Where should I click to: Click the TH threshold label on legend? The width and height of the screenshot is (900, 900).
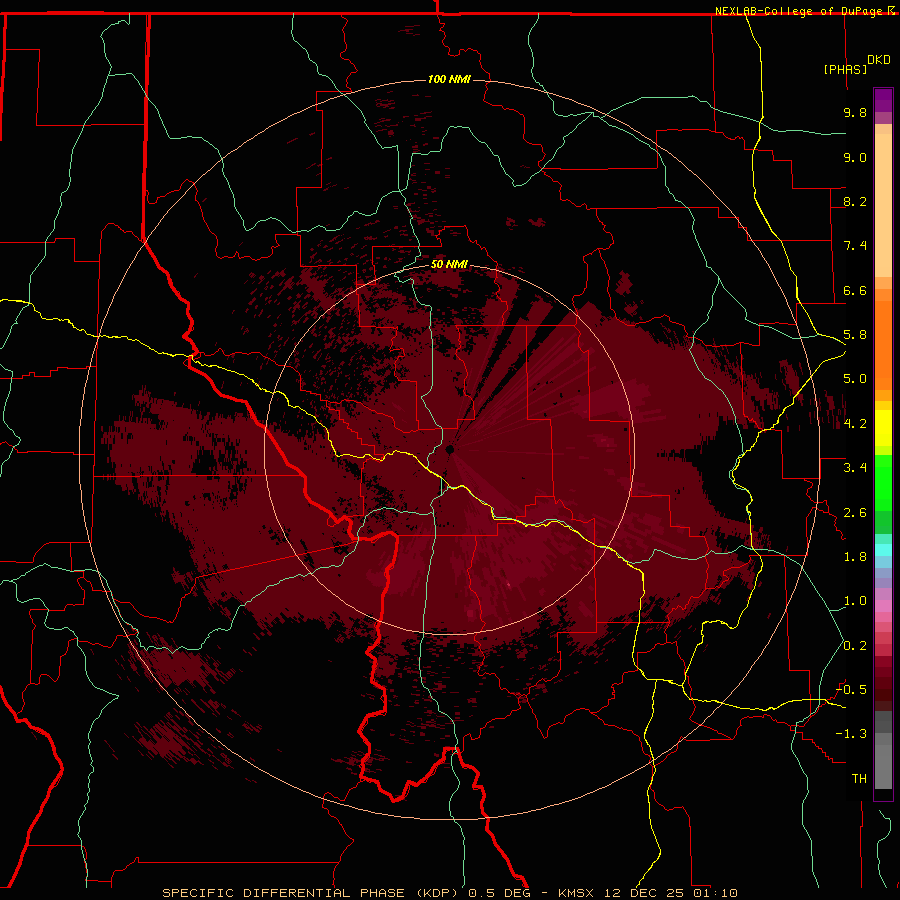tap(859, 779)
